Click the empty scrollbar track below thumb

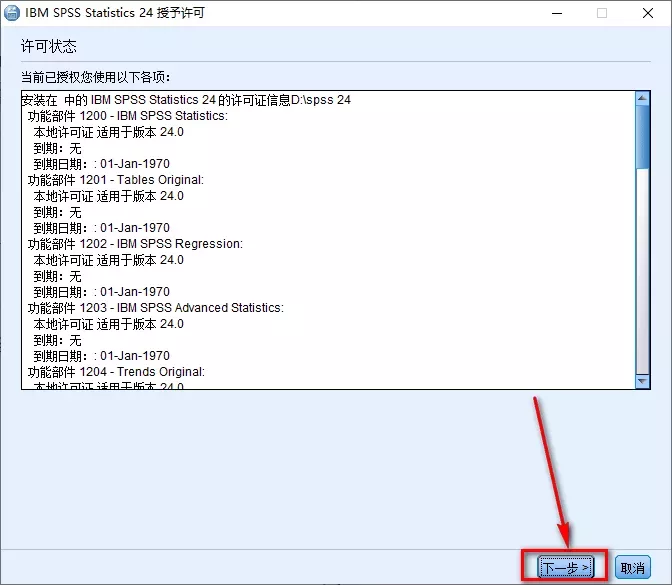click(643, 280)
